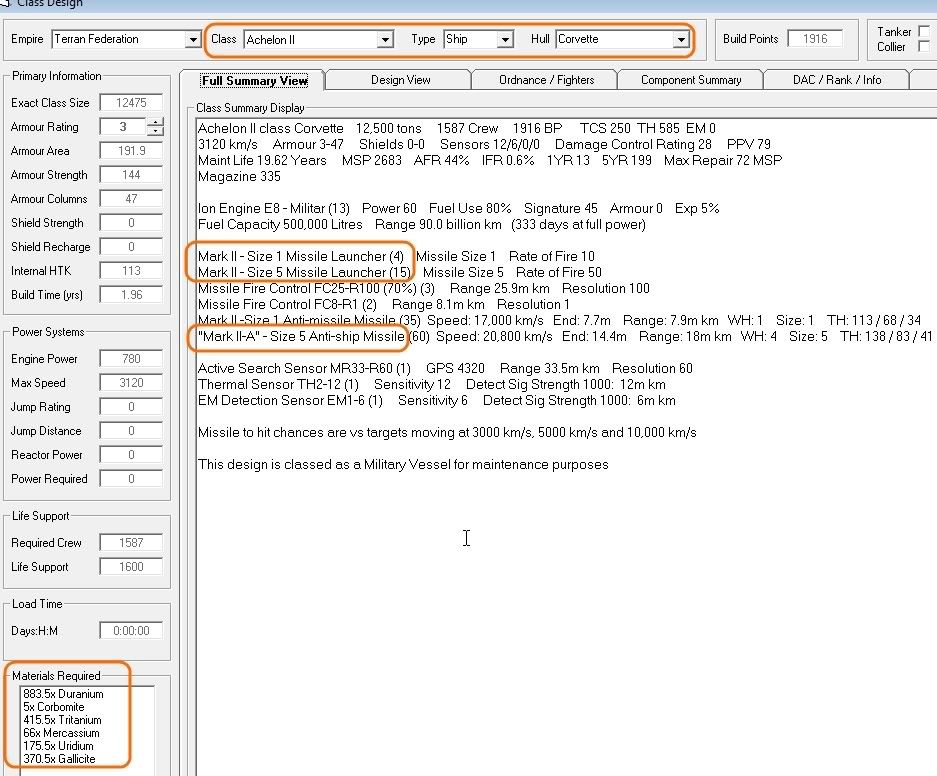Viewport: 937px width, 776px height.
Task: Click the Mark II-A Size 5 Anti-ship Missile line
Action: (565, 336)
